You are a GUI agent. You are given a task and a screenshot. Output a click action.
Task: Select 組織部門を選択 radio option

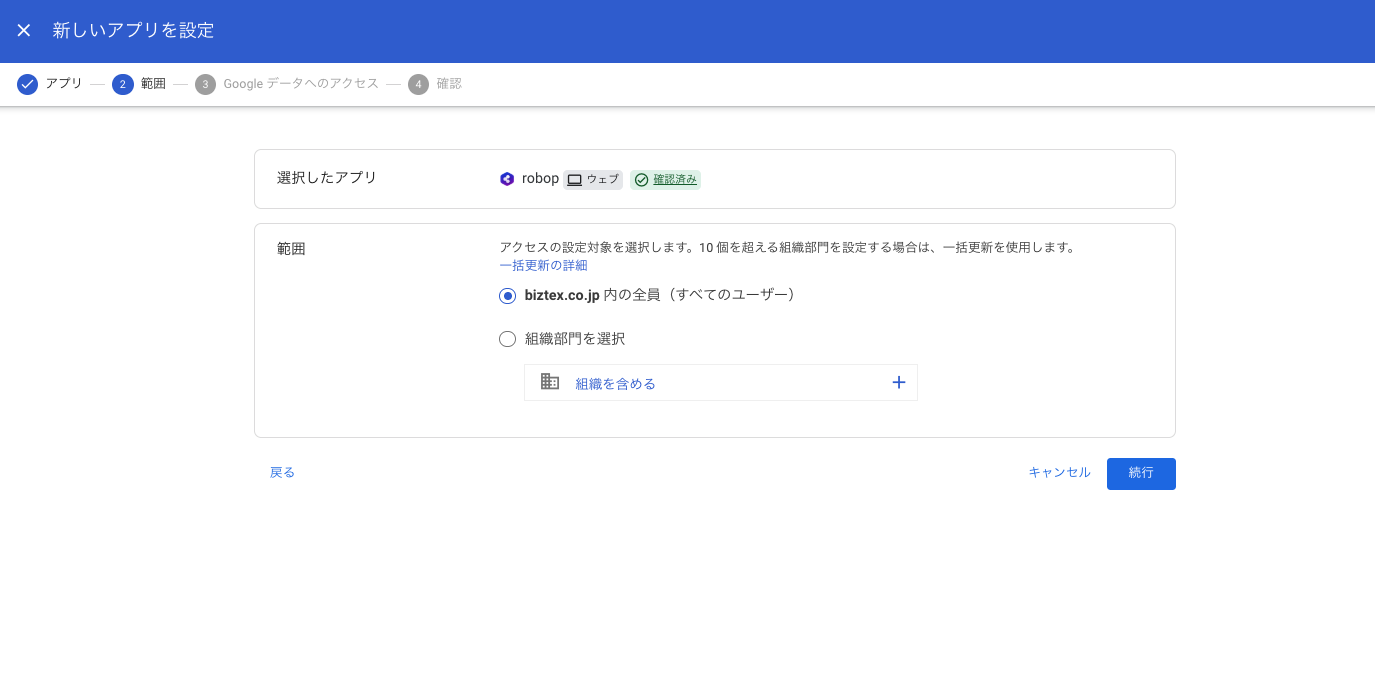click(508, 339)
